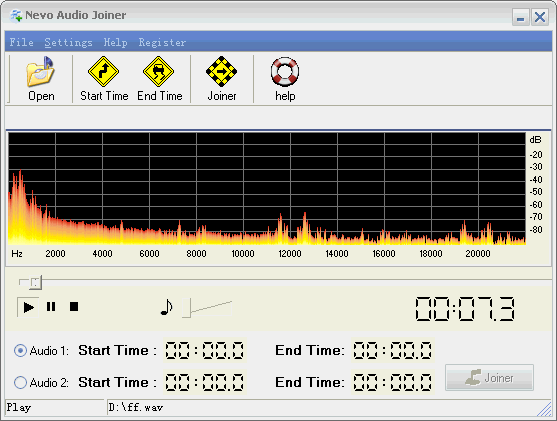This screenshot has height=421, width=557.
Task: Select the Audio 1 radio button
Action: coord(20,351)
